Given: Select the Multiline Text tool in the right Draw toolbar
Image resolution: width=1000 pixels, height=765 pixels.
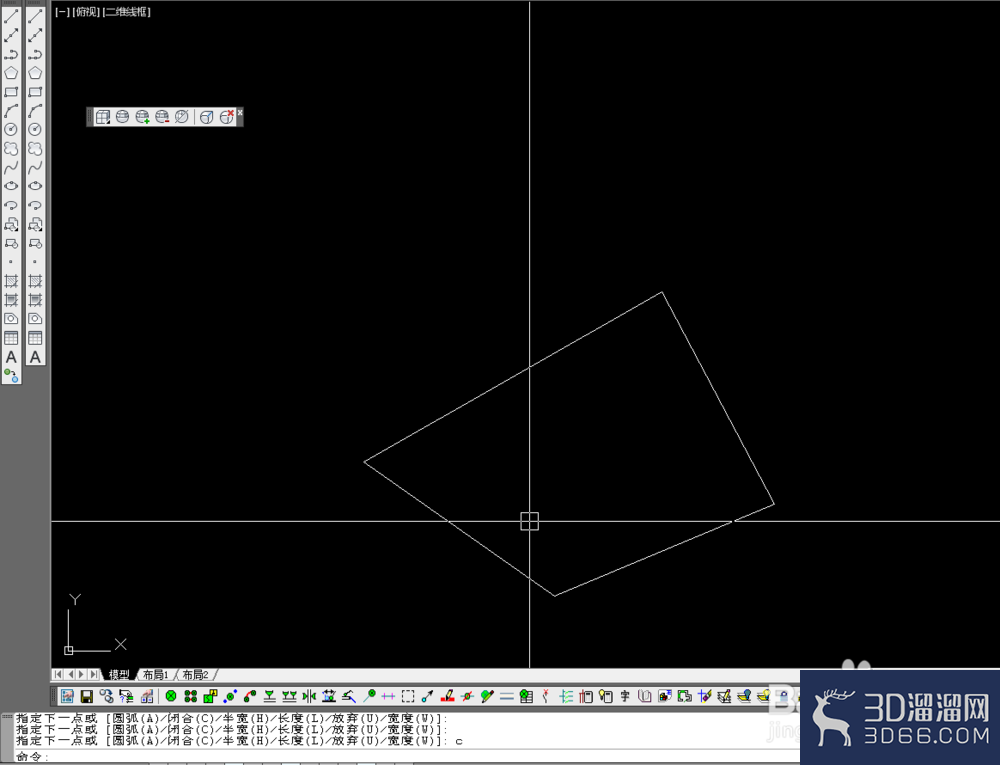Looking at the screenshot, I should tap(35, 357).
